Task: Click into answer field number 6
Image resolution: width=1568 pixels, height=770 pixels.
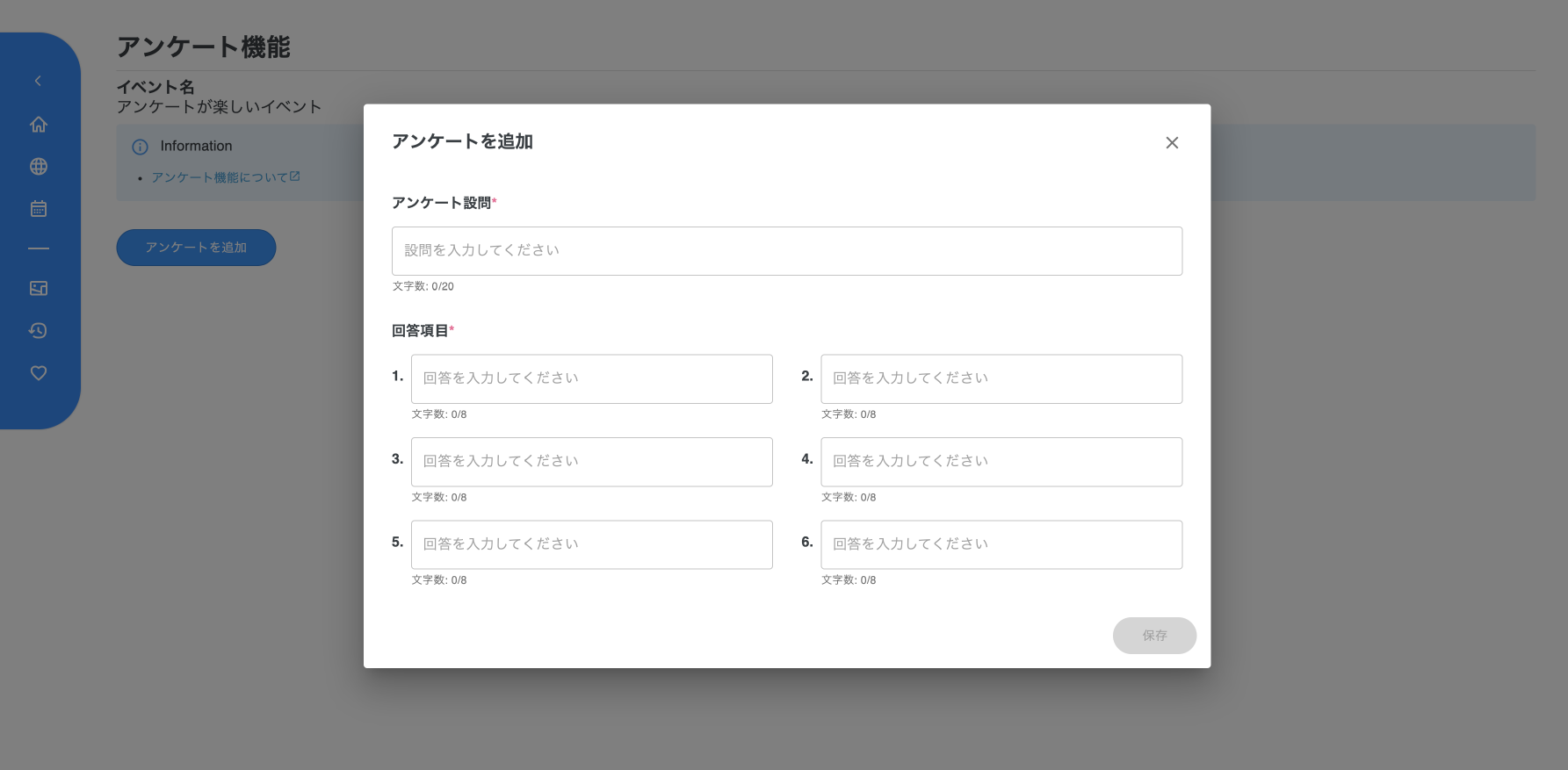Action: click(x=1001, y=544)
